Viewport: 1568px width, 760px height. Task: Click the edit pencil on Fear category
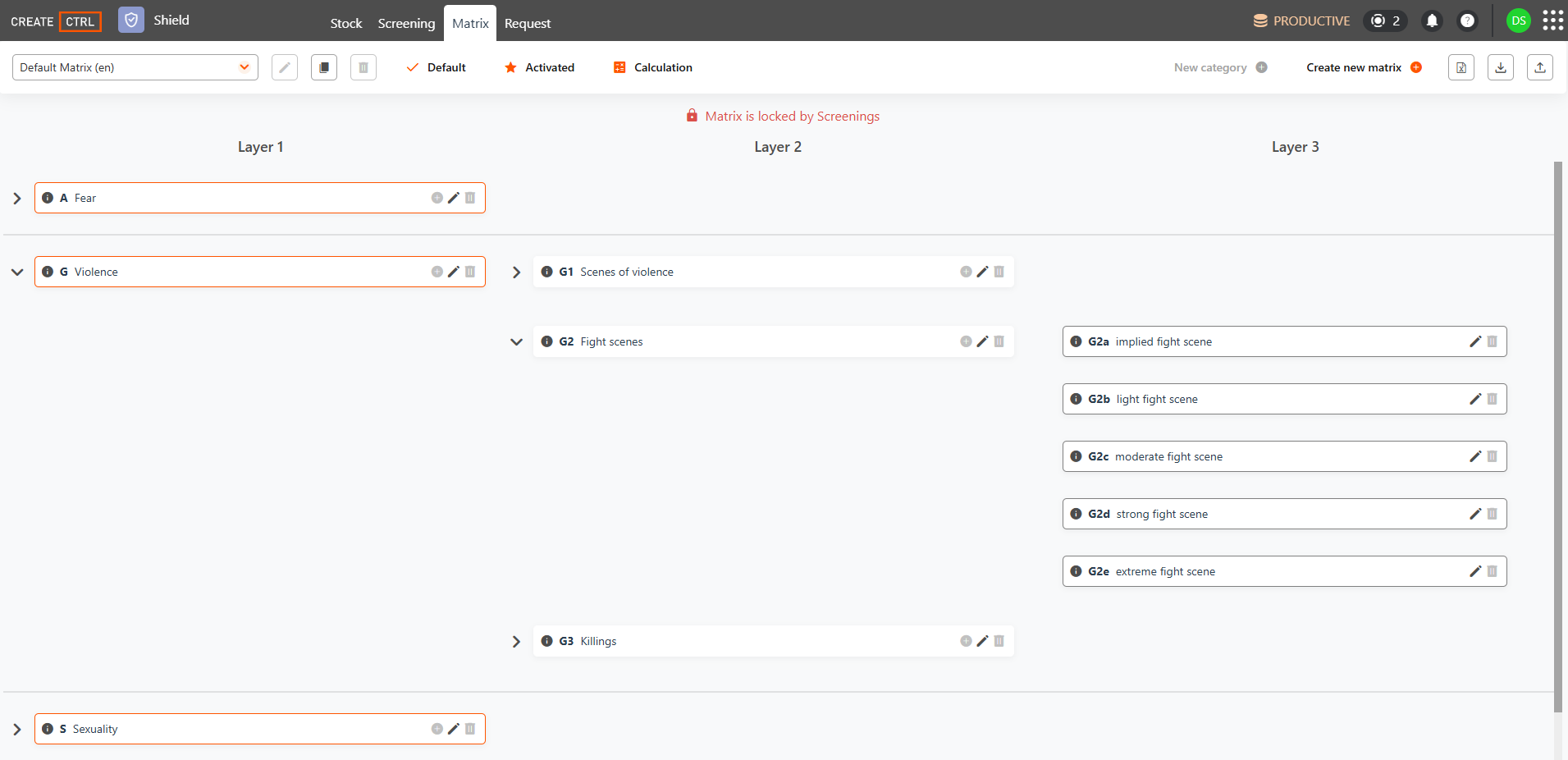tap(454, 198)
